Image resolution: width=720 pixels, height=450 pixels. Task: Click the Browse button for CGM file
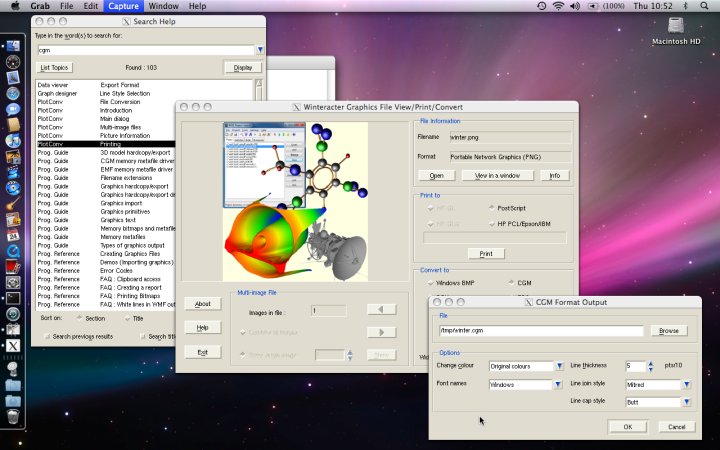coord(668,330)
